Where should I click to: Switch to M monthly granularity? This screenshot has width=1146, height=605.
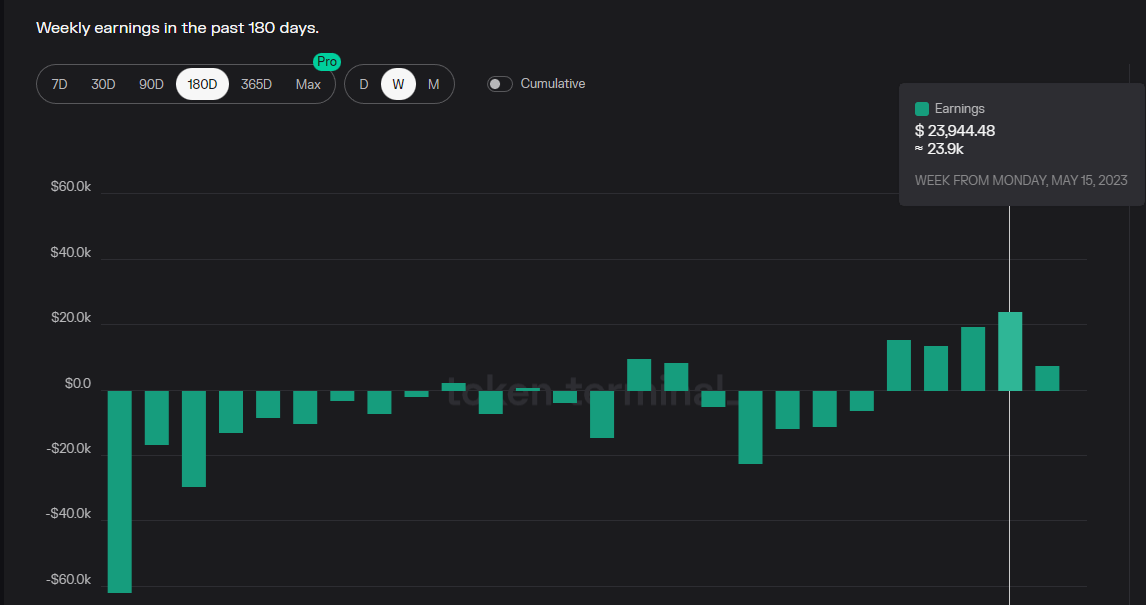tap(433, 84)
